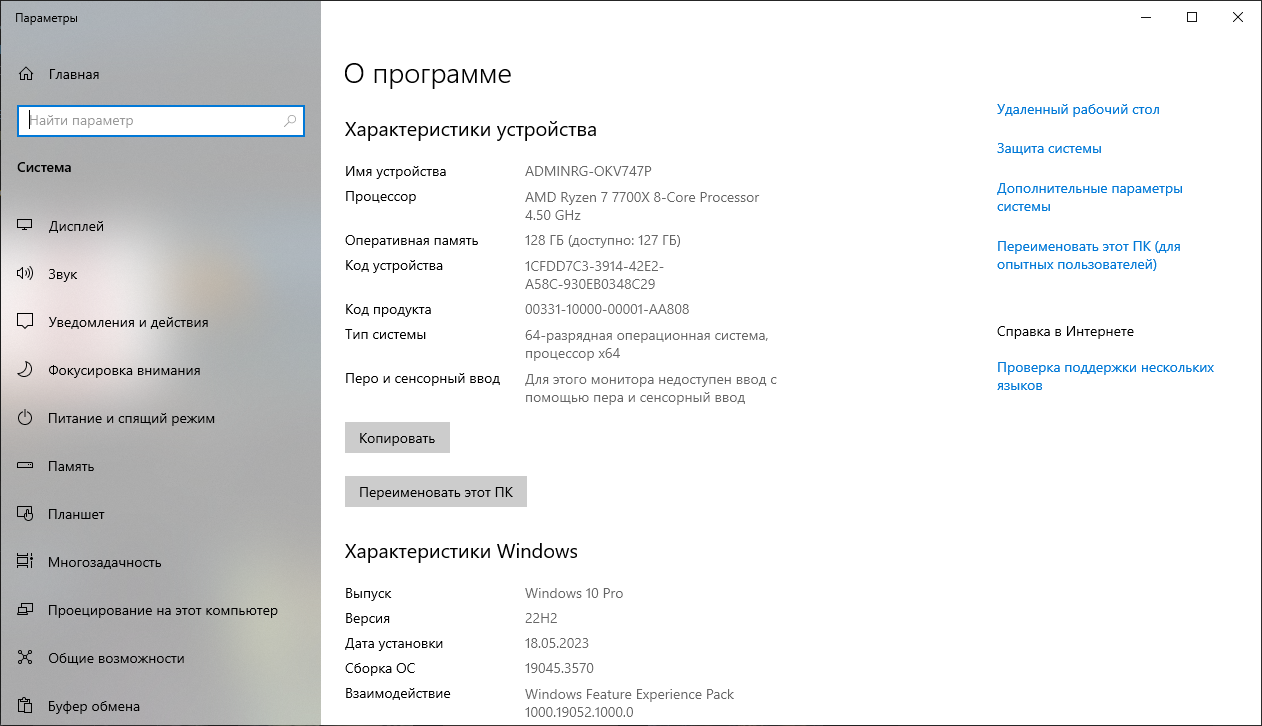Open Проецирование на этот компьютер section
Viewport: 1262px width, 726px height.
(162, 610)
